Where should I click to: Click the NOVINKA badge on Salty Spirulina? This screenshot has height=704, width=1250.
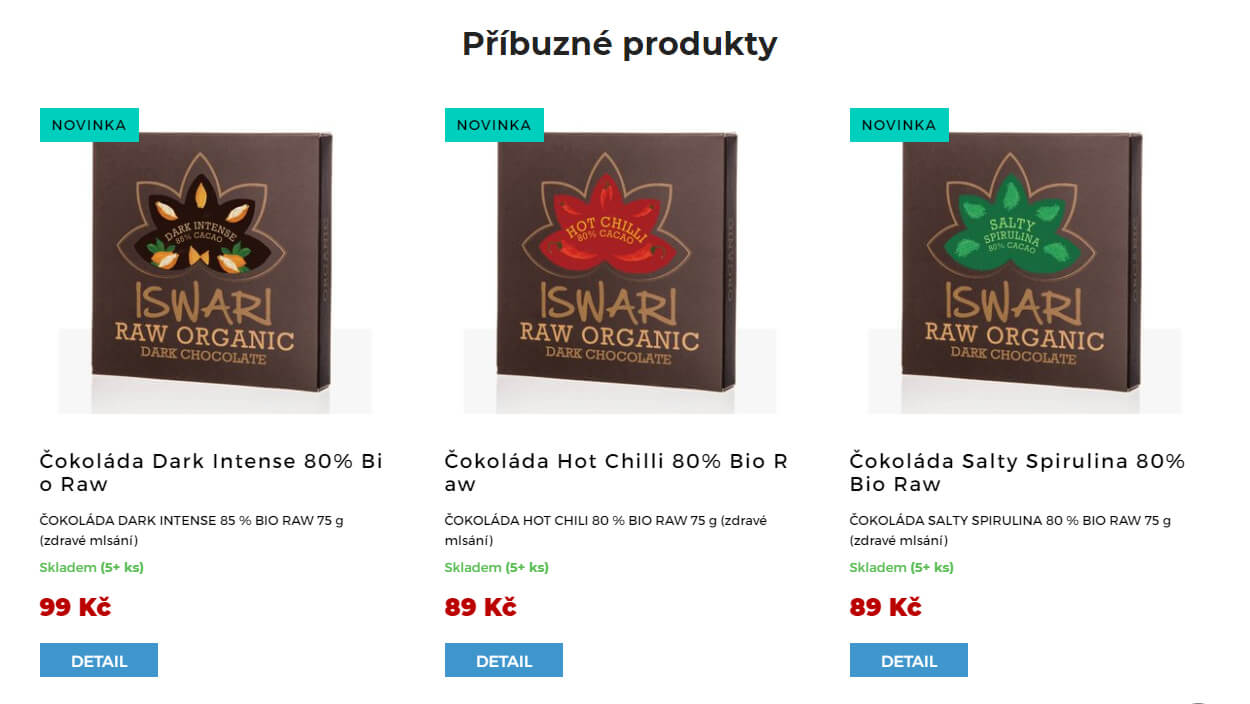coord(899,125)
